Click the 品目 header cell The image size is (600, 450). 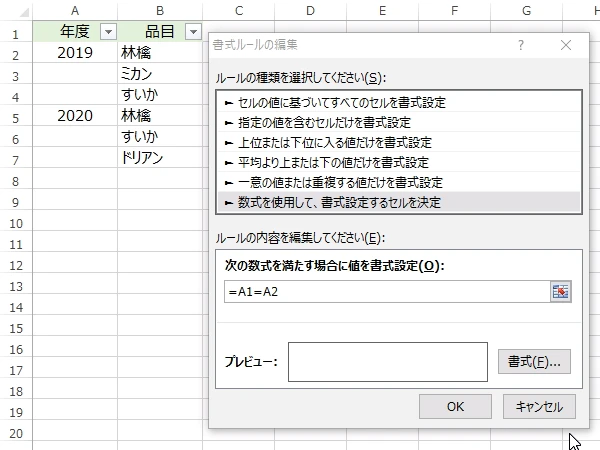point(160,31)
